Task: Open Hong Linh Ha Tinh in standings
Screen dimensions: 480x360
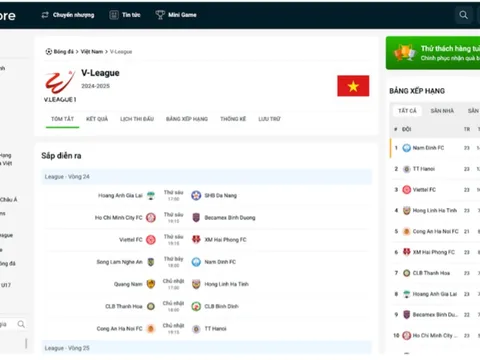Action: point(435,210)
